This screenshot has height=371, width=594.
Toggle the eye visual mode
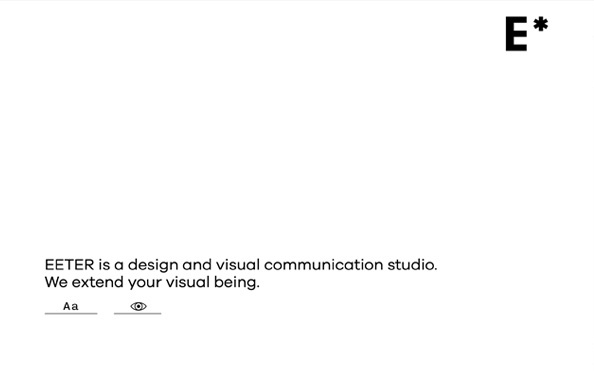(138, 307)
